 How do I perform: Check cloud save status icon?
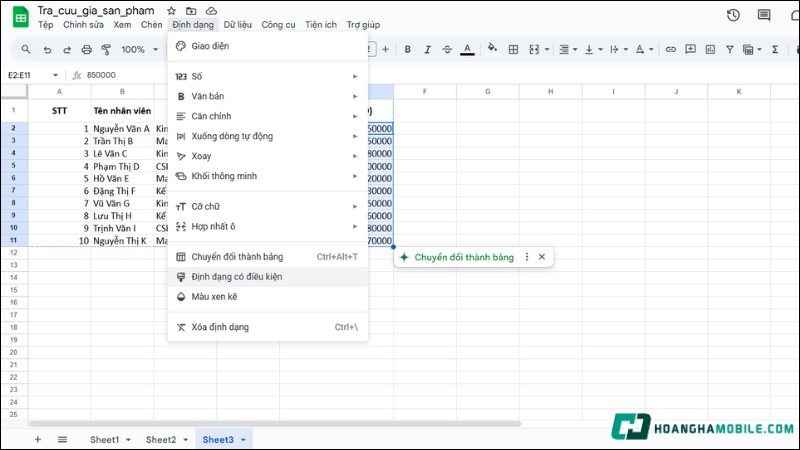tap(211, 11)
